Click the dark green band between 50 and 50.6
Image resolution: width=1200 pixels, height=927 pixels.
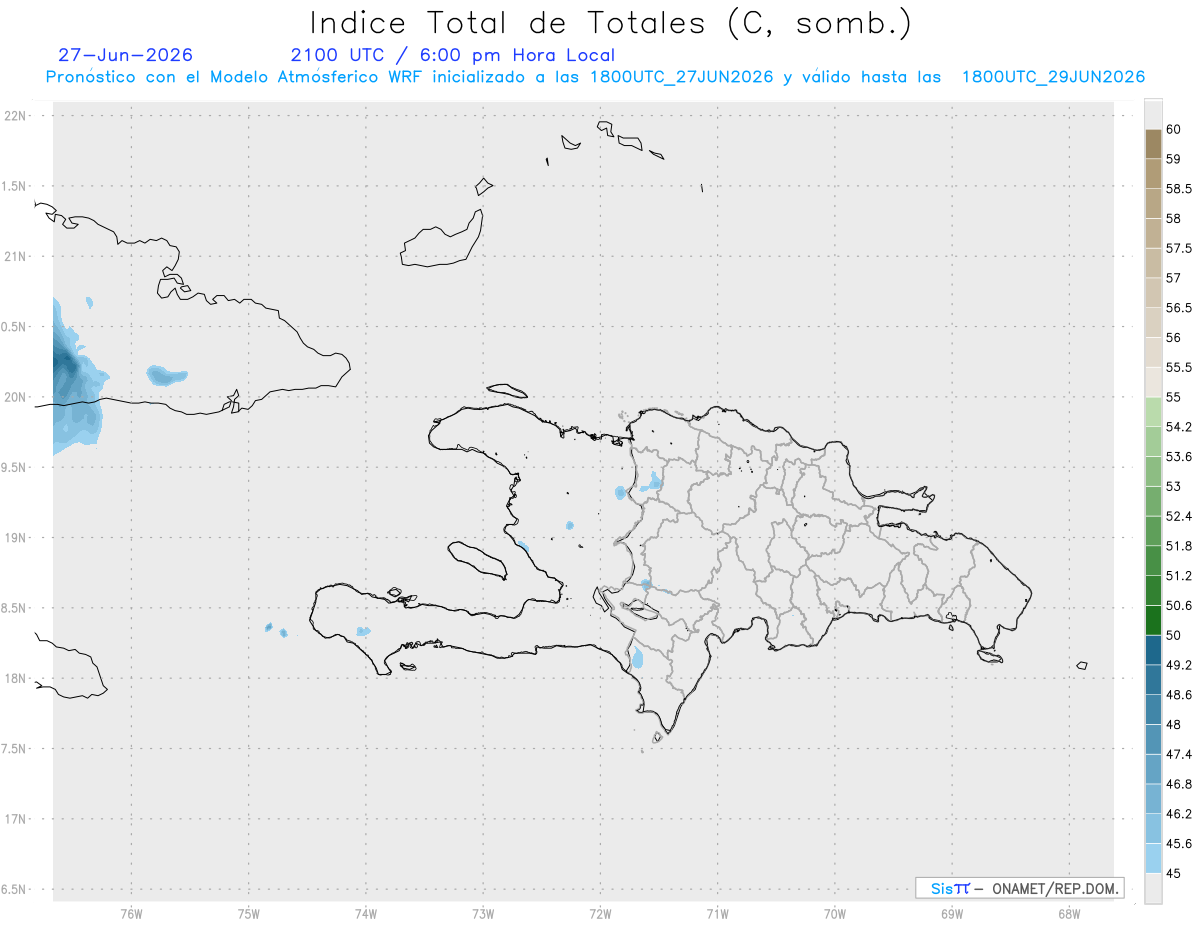(x=1153, y=620)
